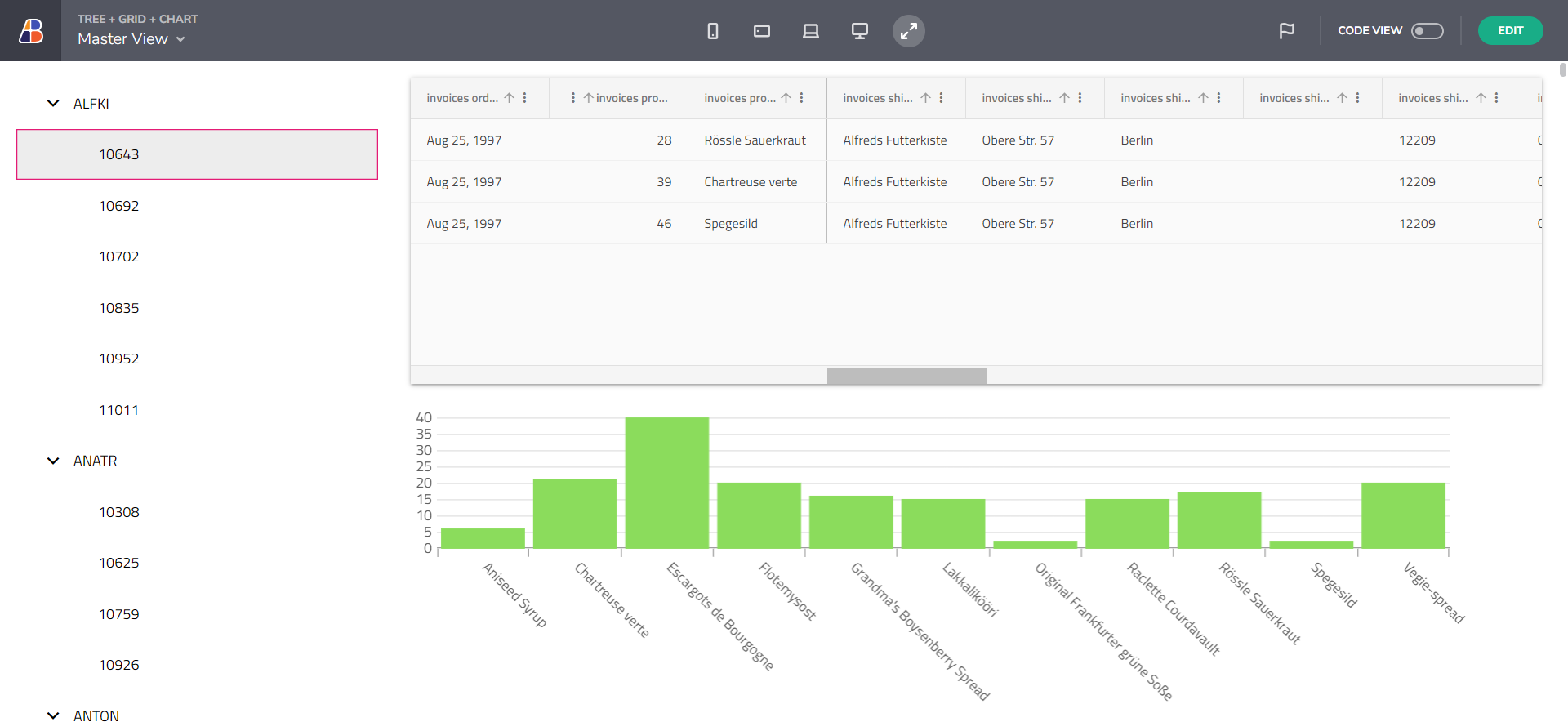Click the Escargots de Bourgogne chart bar
This screenshot has height=722, width=1568.
(666, 482)
